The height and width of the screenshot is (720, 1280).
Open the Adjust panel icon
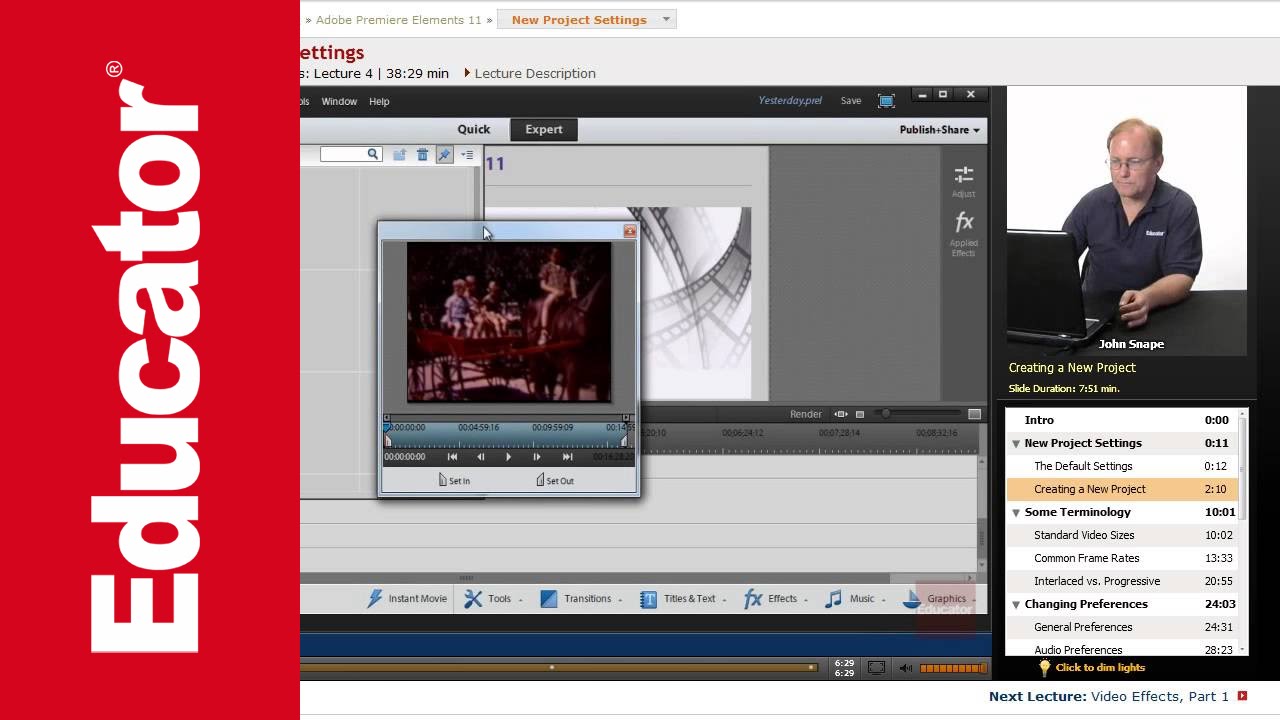click(964, 180)
